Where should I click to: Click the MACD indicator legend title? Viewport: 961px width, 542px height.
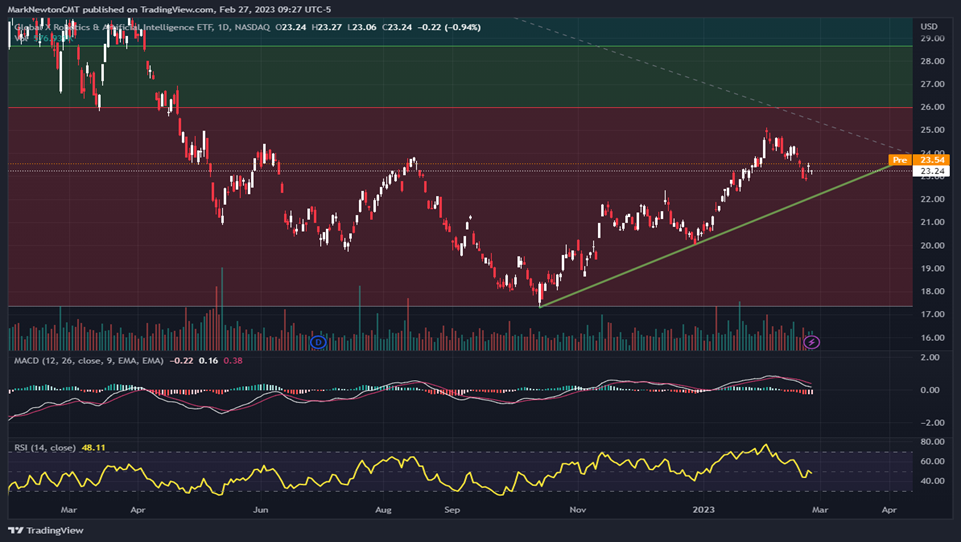[89, 361]
